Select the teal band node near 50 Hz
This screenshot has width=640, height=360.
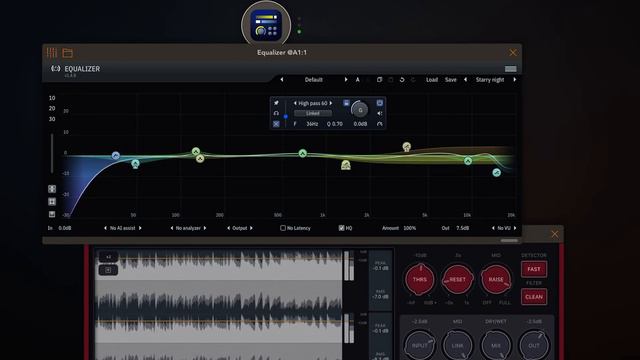[x=136, y=164]
